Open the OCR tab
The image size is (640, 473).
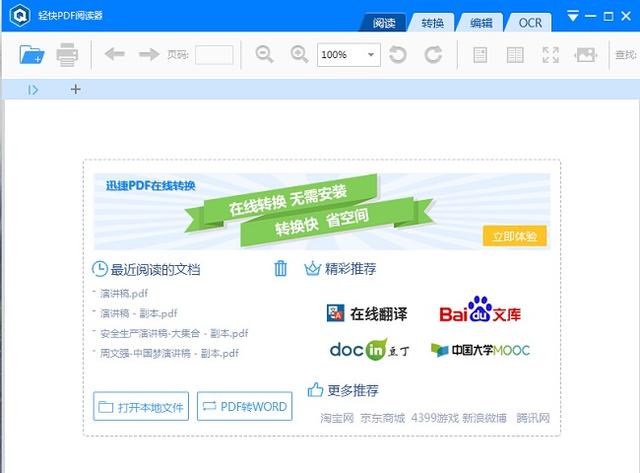[x=528, y=22]
